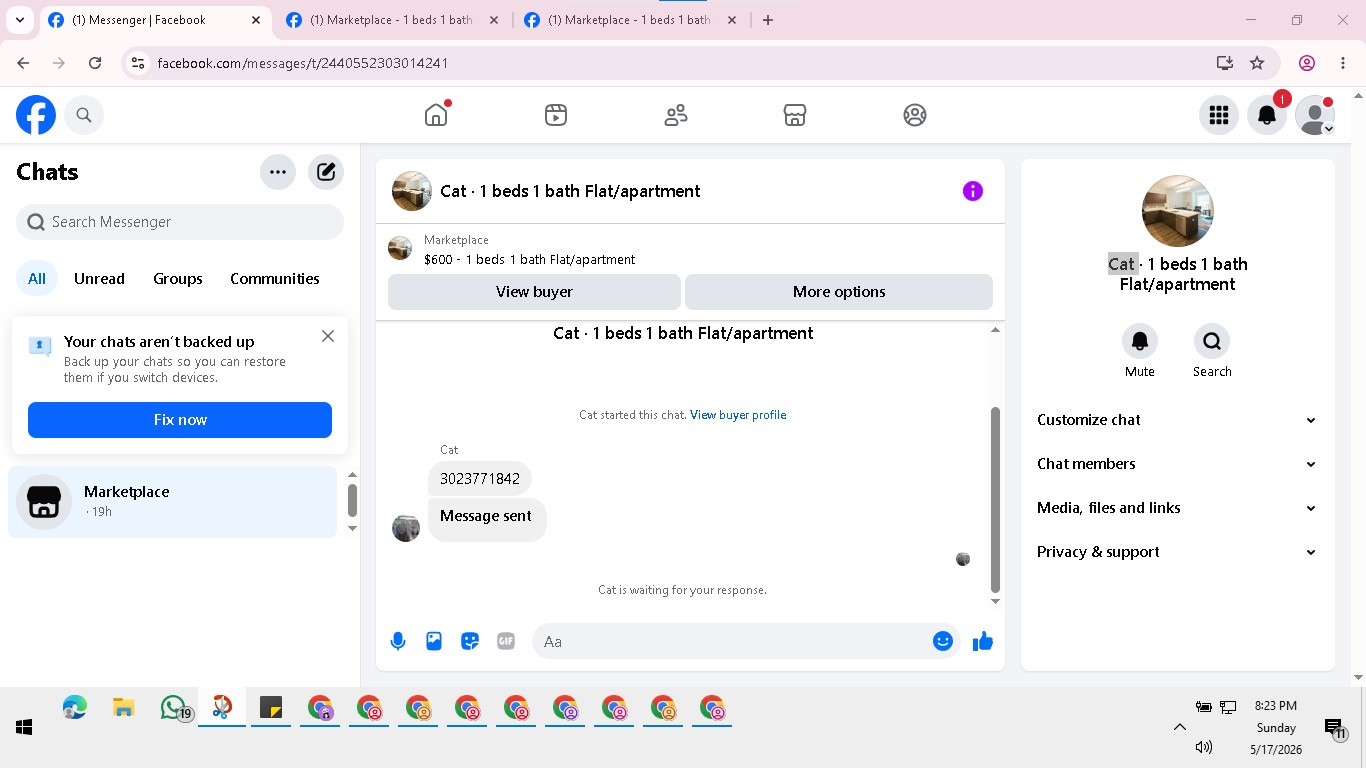The image size is (1366, 768).
Task: Choose a GIF with the GIF icon
Action: click(x=506, y=642)
